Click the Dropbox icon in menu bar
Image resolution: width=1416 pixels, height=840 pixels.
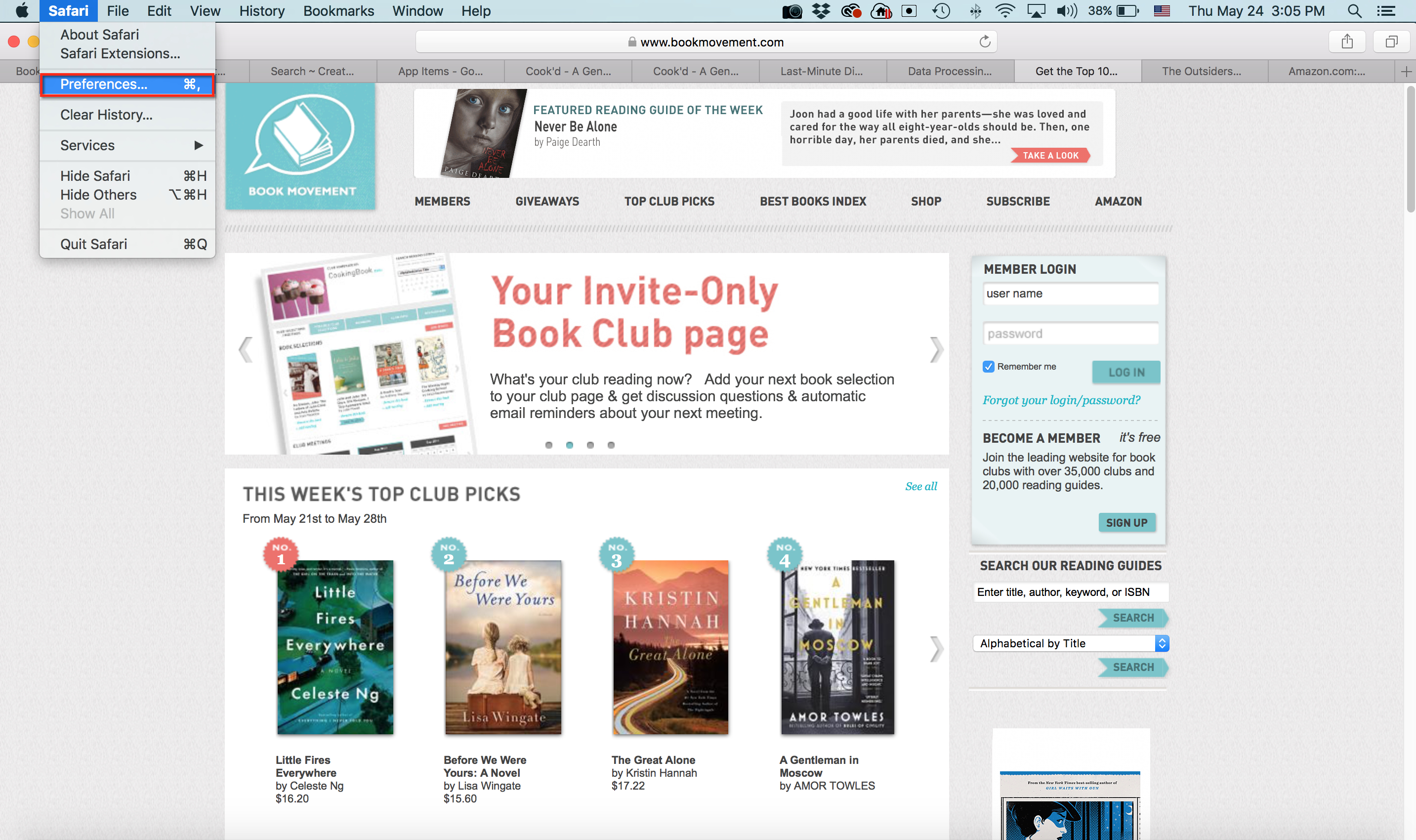click(821, 11)
